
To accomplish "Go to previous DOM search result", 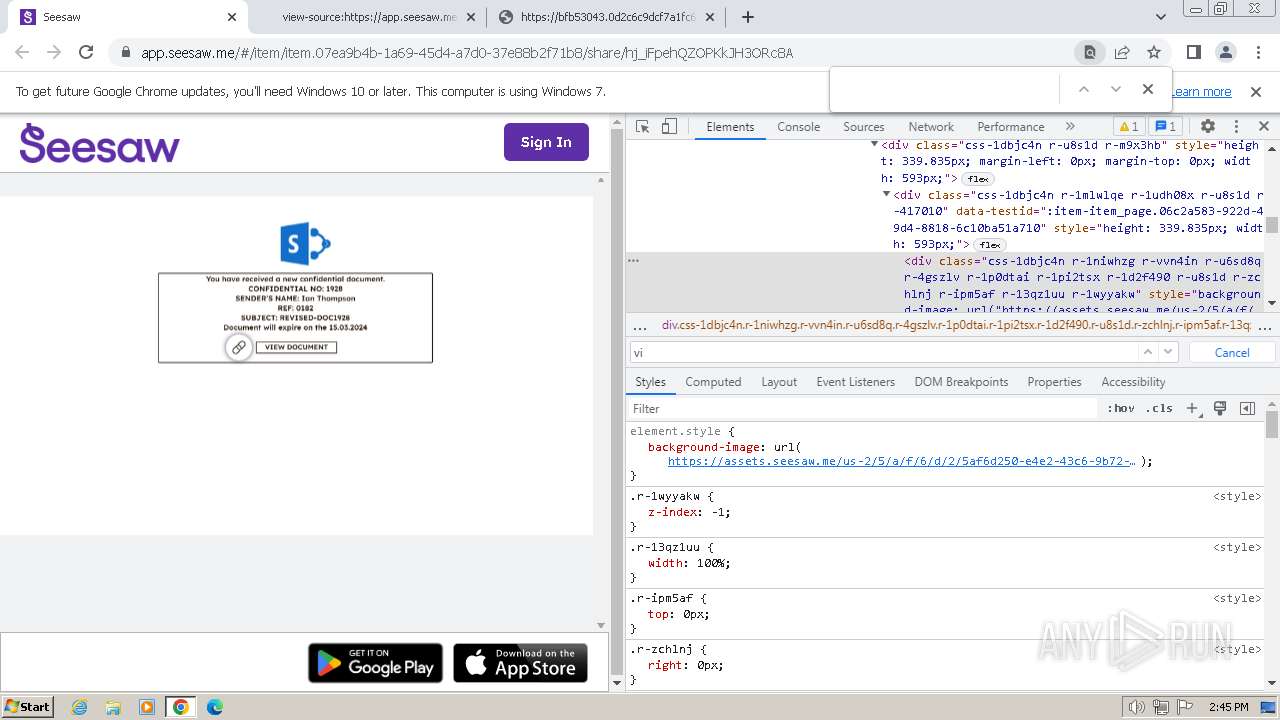I will [1148, 352].
